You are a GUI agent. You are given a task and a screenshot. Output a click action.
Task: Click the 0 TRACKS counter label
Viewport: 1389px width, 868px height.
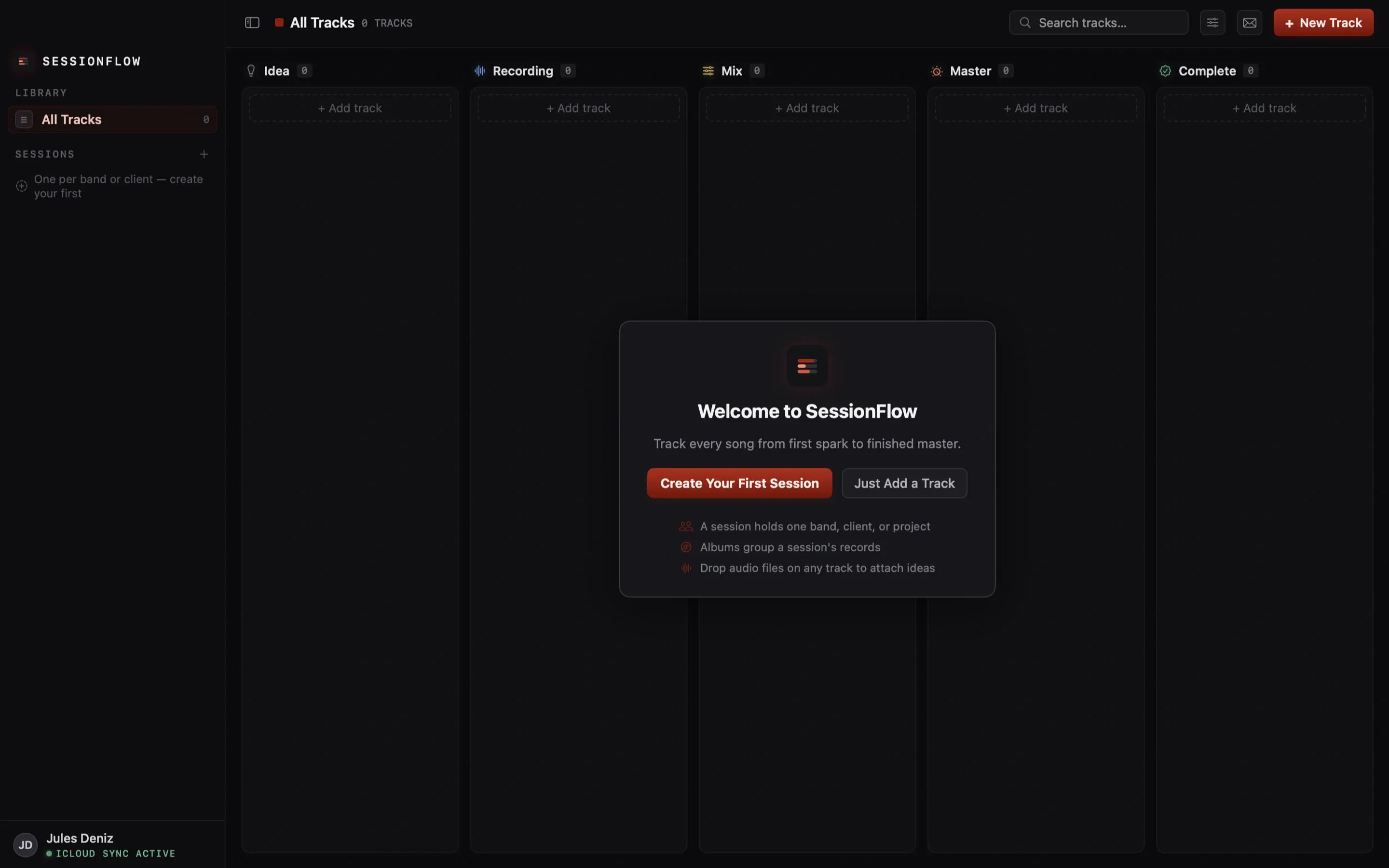pos(387,23)
